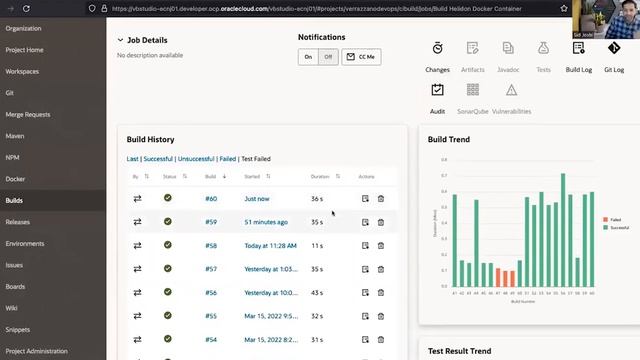The height and width of the screenshot is (360, 640).
Task: Click the tallest Build Trend bar, build 56
Action: (563, 230)
